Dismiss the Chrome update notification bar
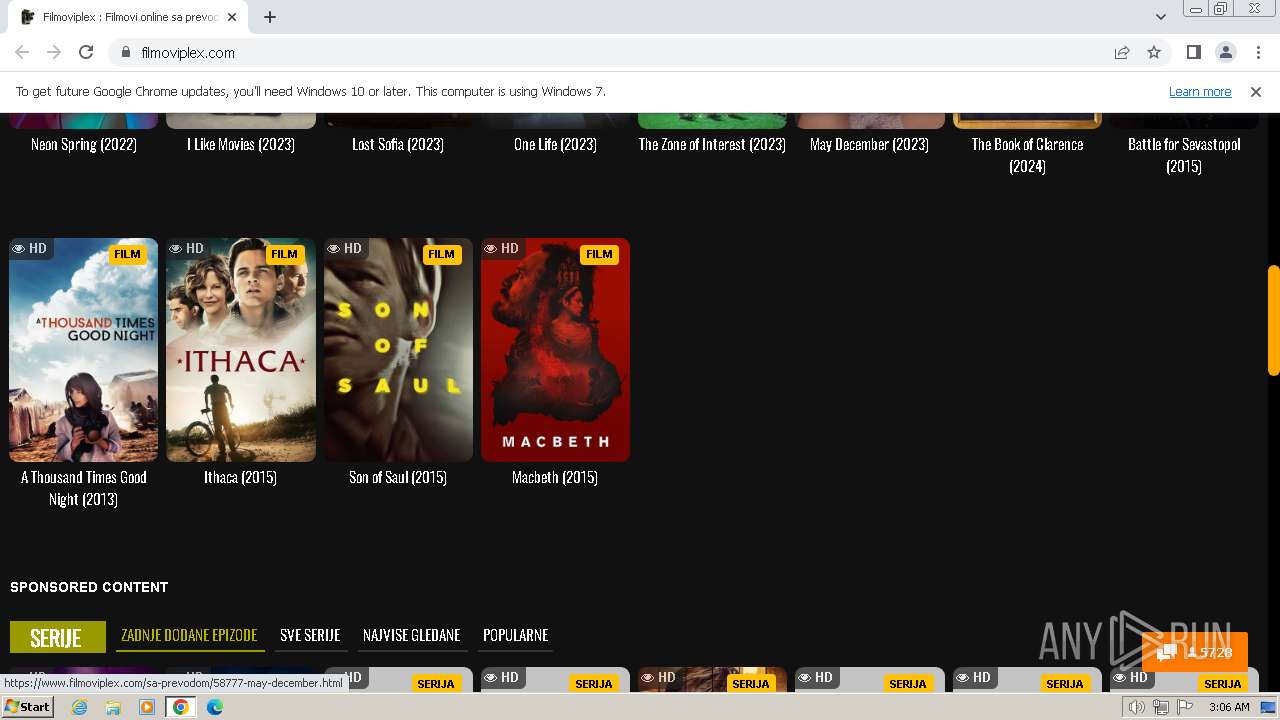Image resolution: width=1280 pixels, height=720 pixels. click(x=1256, y=91)
